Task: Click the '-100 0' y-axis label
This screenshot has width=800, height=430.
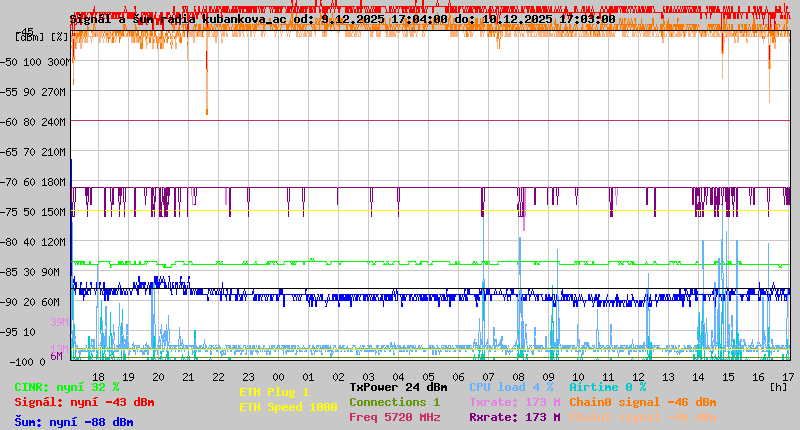Action: 28,362
